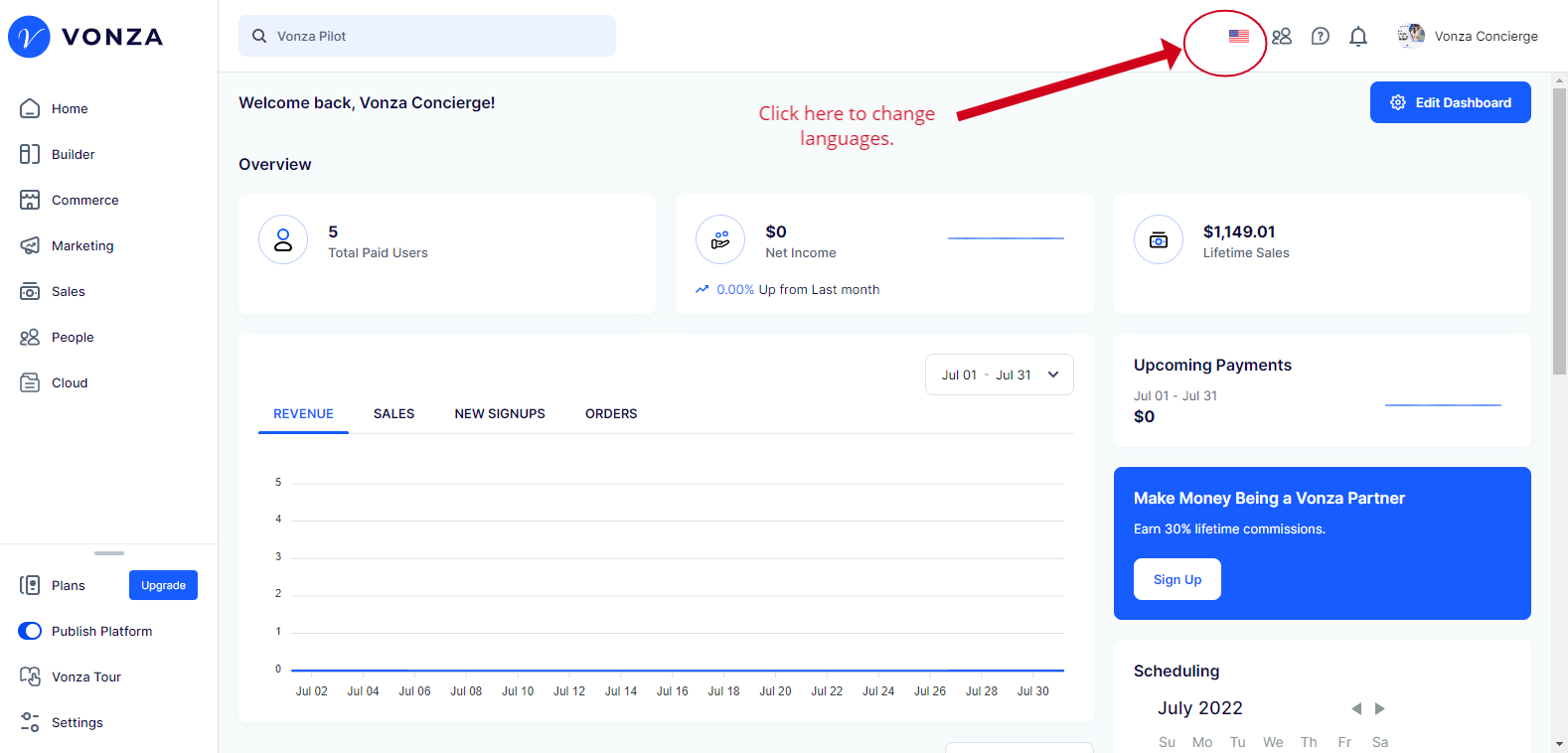
Task: Go to the next calendar month
Action: point(1380,708)
